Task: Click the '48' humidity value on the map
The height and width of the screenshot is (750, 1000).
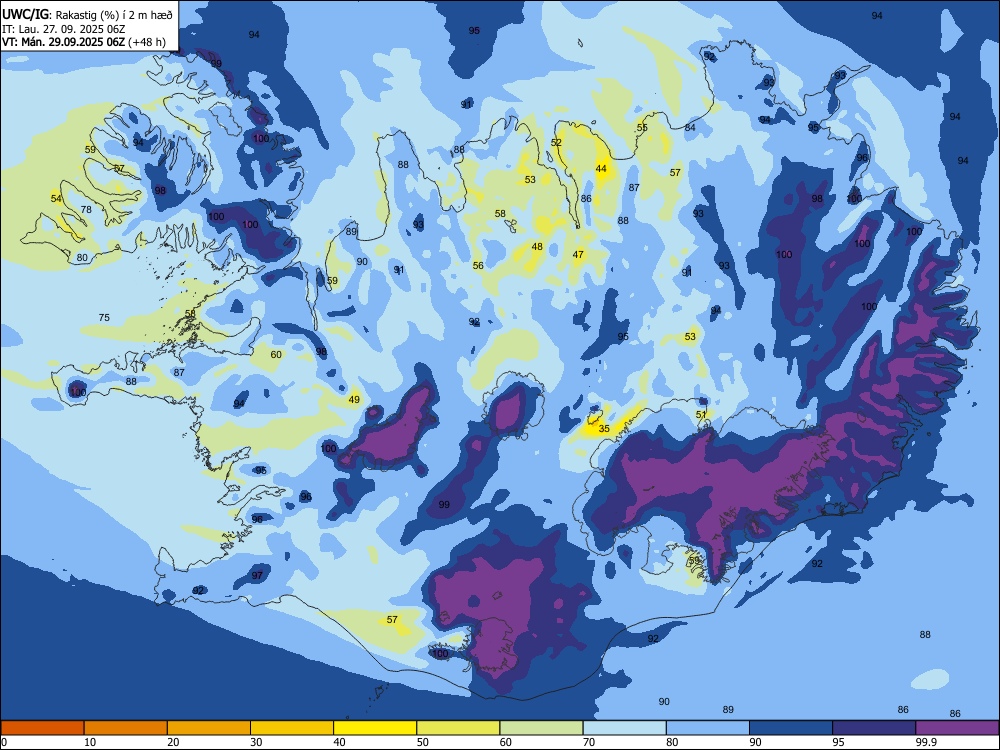Action: pos(537,247)
